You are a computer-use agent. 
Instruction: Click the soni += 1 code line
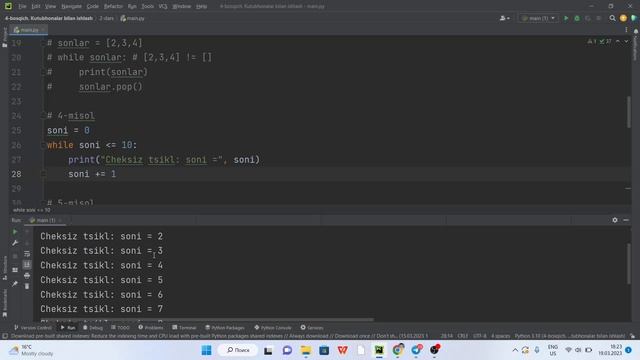tap(92, 174)
